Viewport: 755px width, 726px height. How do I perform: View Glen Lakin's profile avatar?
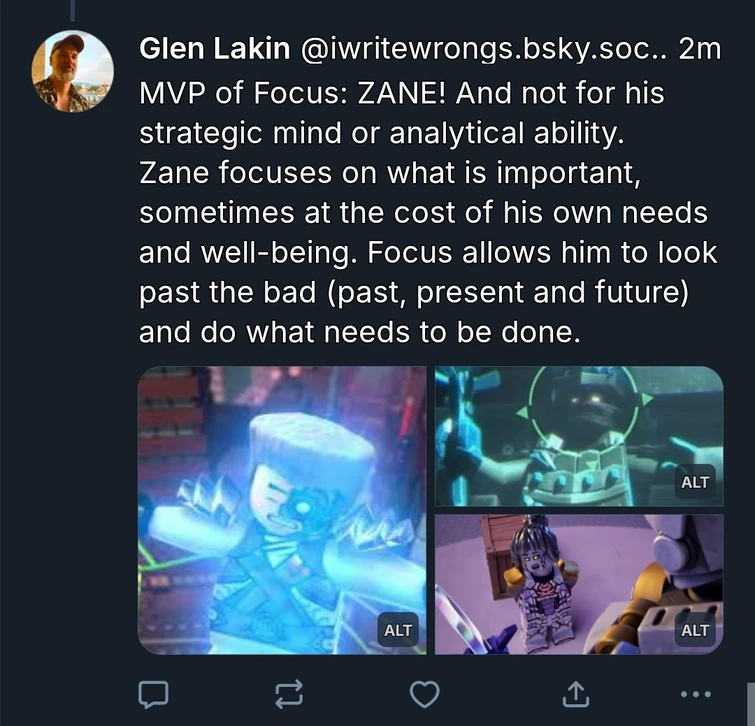73,71
